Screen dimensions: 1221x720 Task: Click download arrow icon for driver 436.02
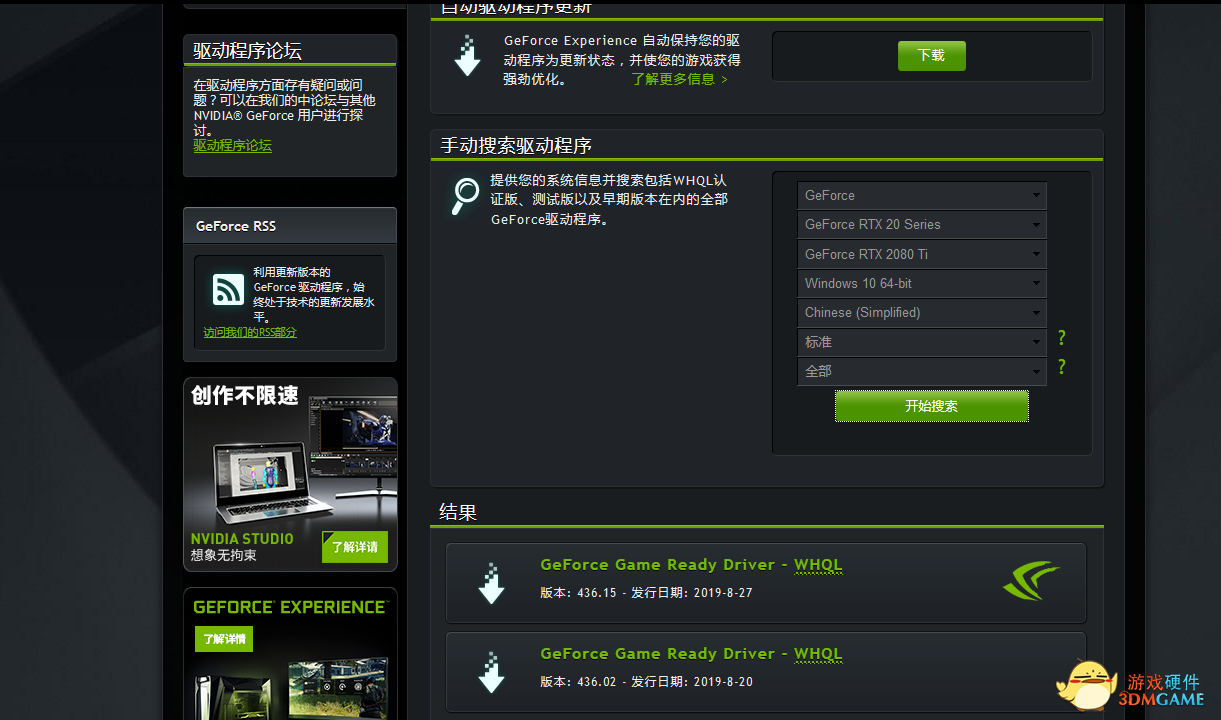pyautogui.click(x=491, y=673)
